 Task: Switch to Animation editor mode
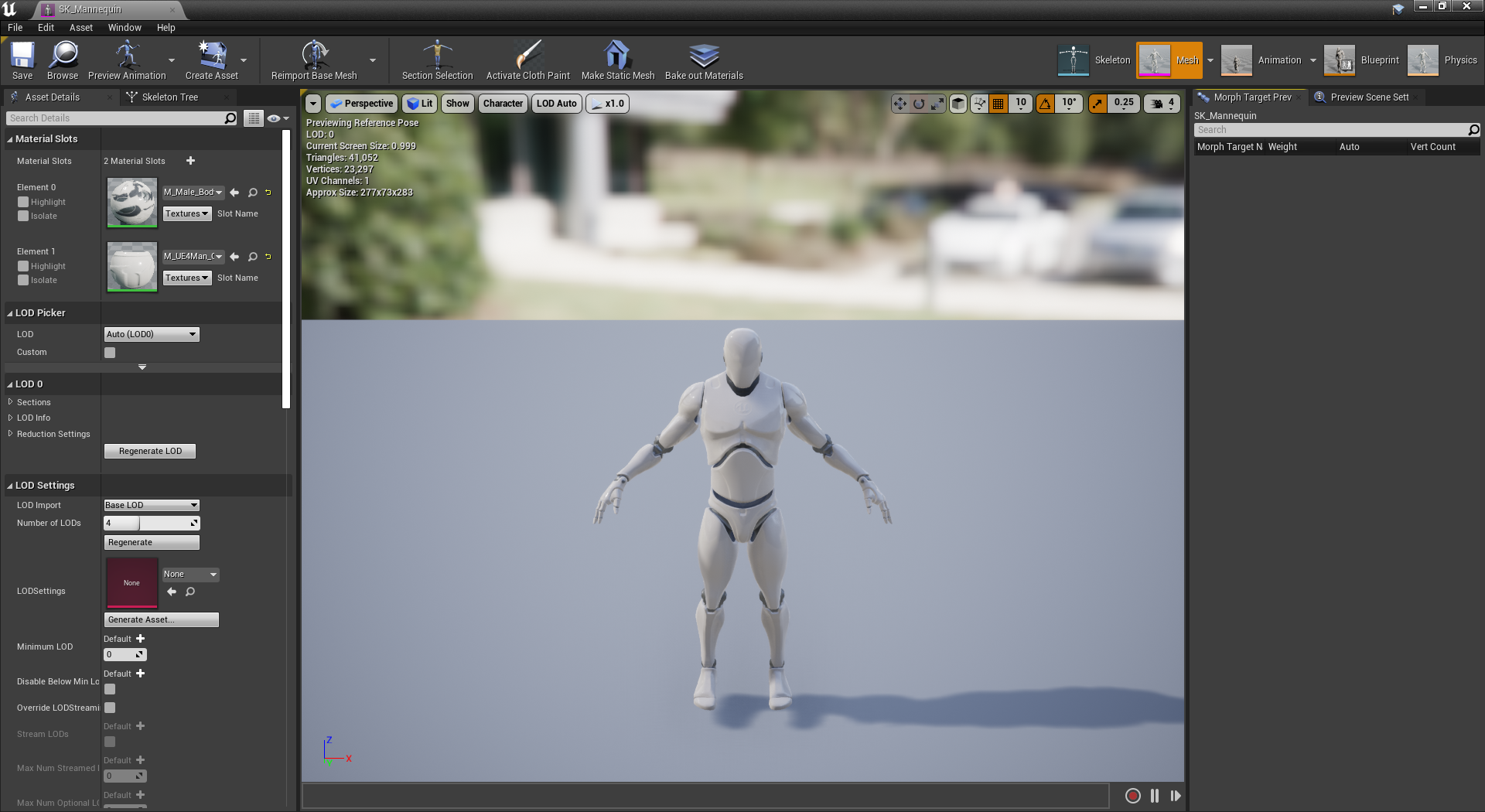1261,60
